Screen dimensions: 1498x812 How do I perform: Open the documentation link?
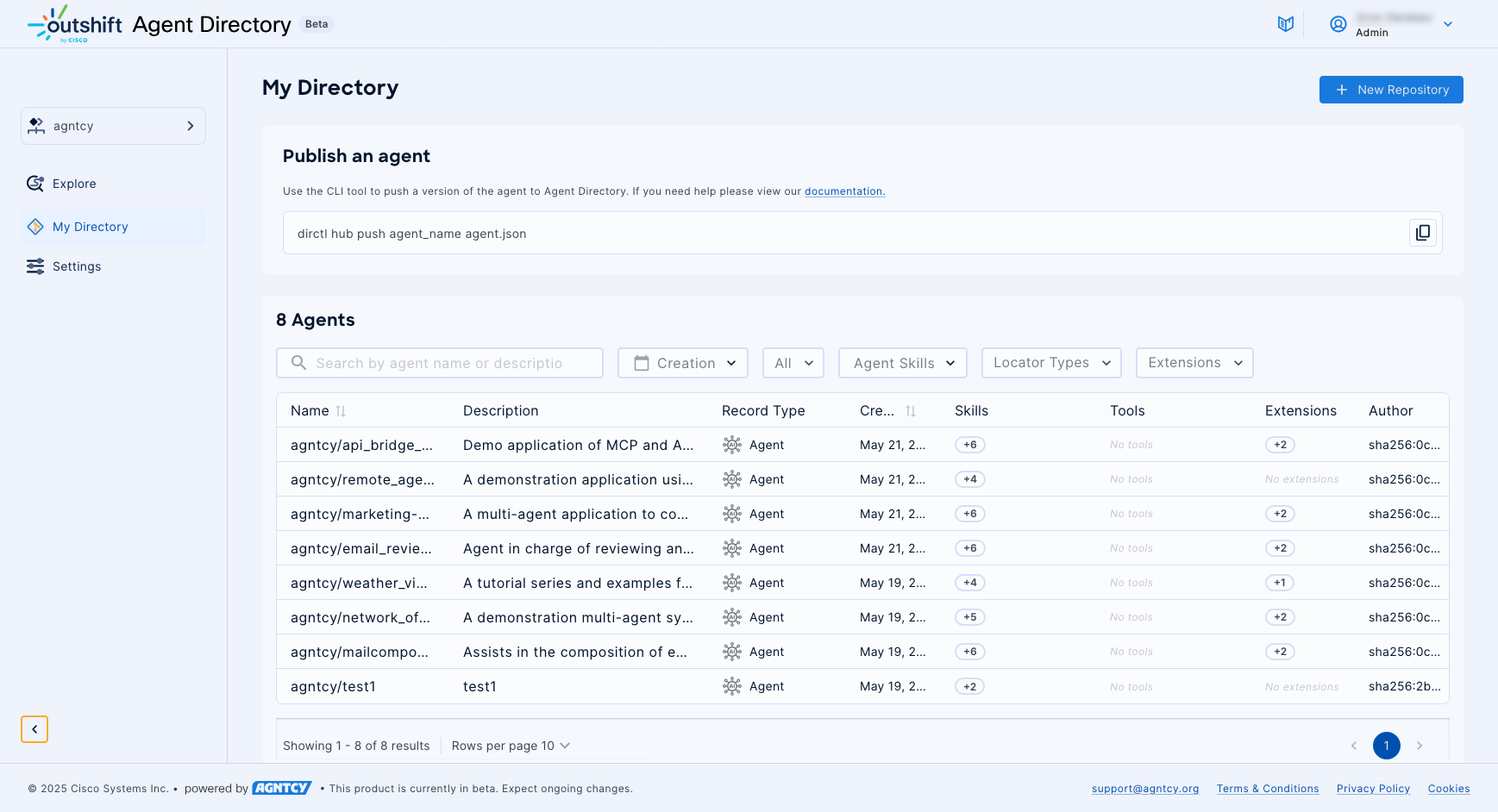pyautogui.click(x=844, y=191)
